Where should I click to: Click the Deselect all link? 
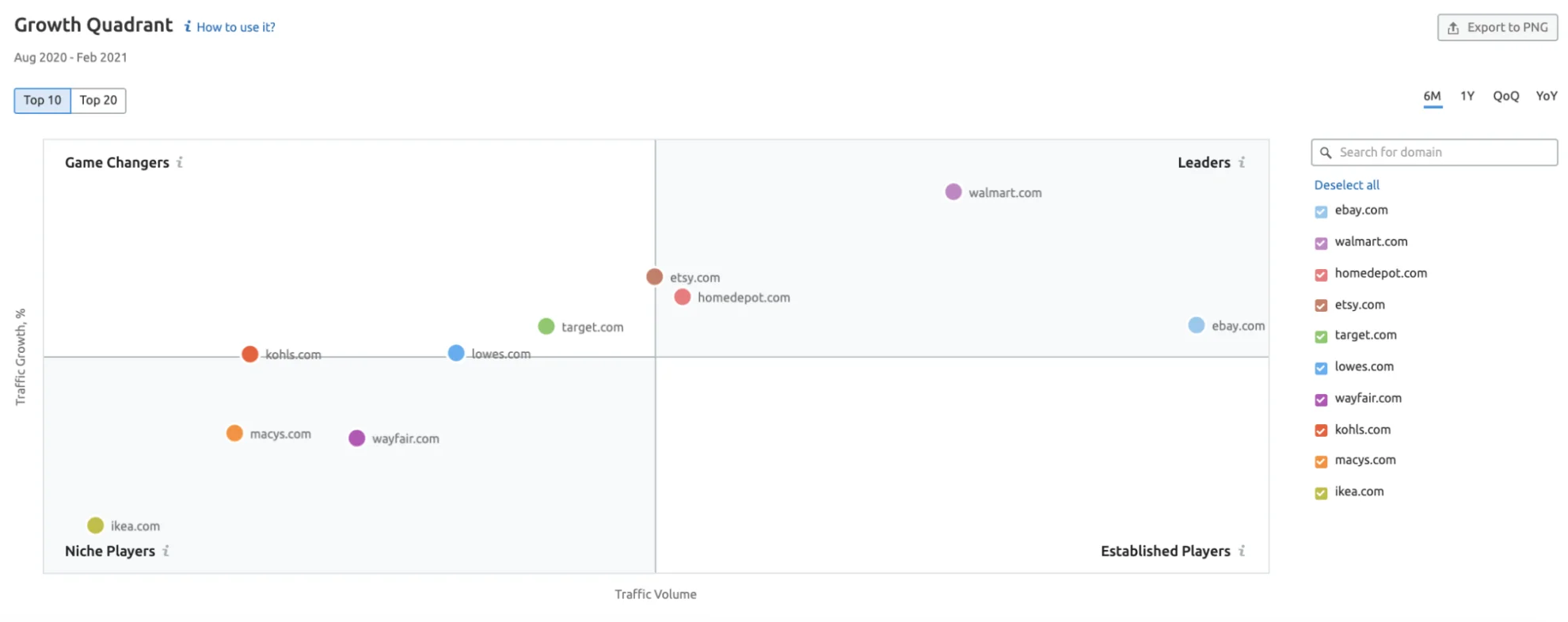click(x=1346, y=185)
